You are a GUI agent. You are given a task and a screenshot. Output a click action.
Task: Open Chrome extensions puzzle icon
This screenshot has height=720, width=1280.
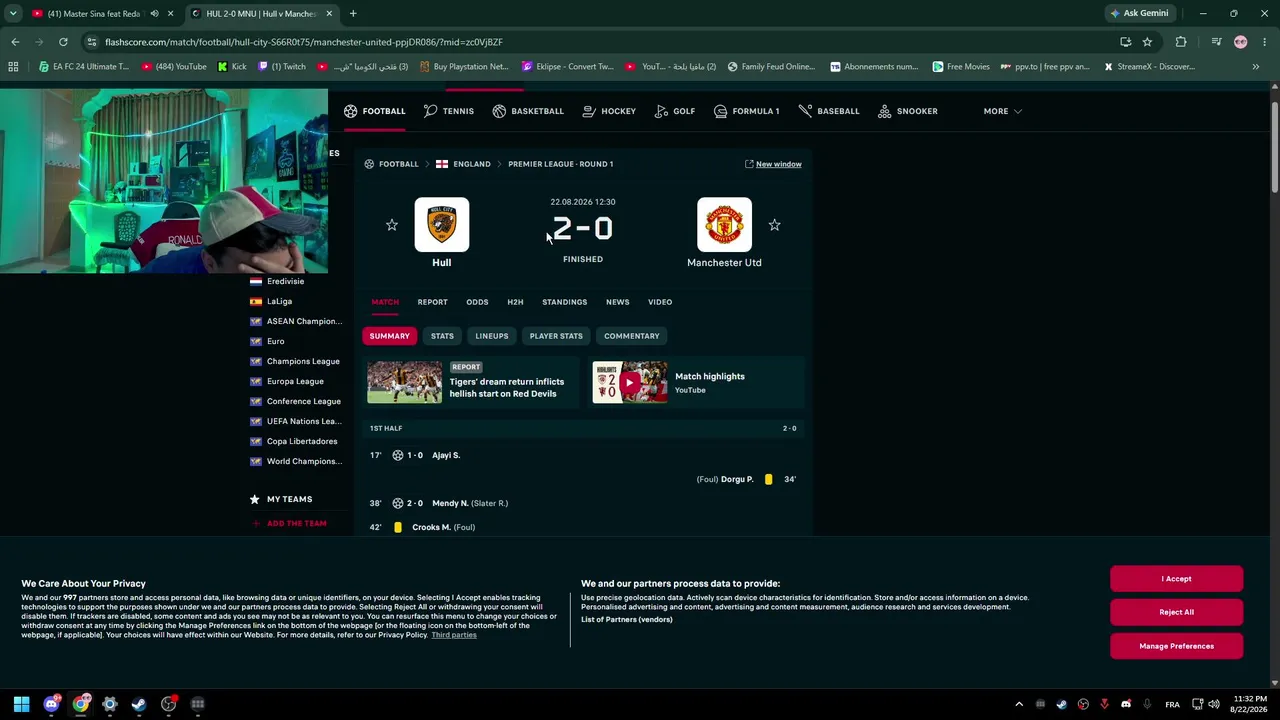[1181, 42]
